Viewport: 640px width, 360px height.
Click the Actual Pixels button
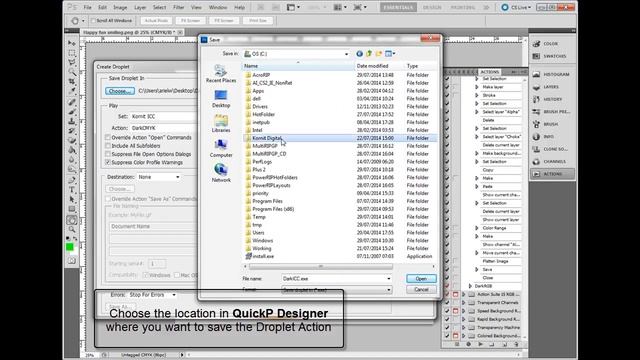[156, 20]
